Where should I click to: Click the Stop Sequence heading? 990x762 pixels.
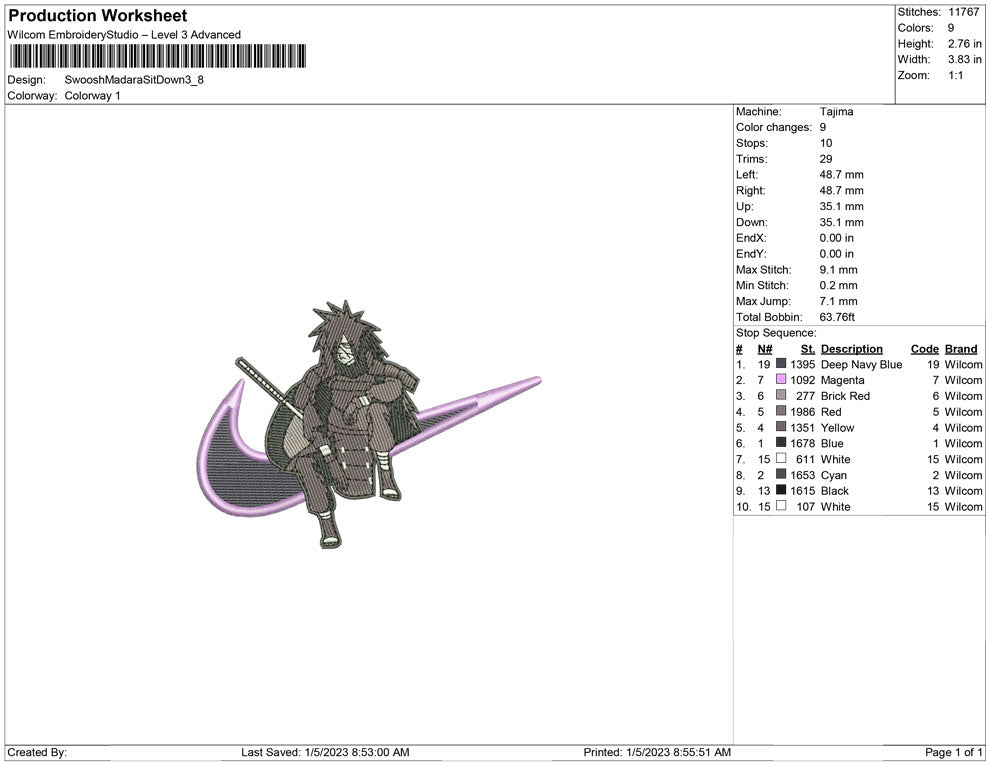[776, 333]
